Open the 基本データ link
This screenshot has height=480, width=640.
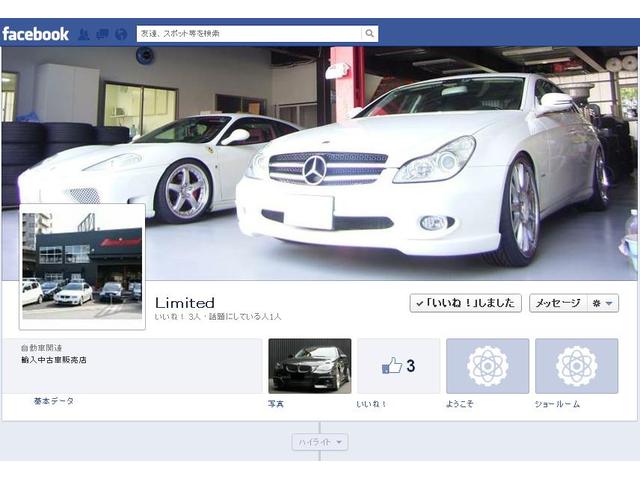tap(54, 401)
